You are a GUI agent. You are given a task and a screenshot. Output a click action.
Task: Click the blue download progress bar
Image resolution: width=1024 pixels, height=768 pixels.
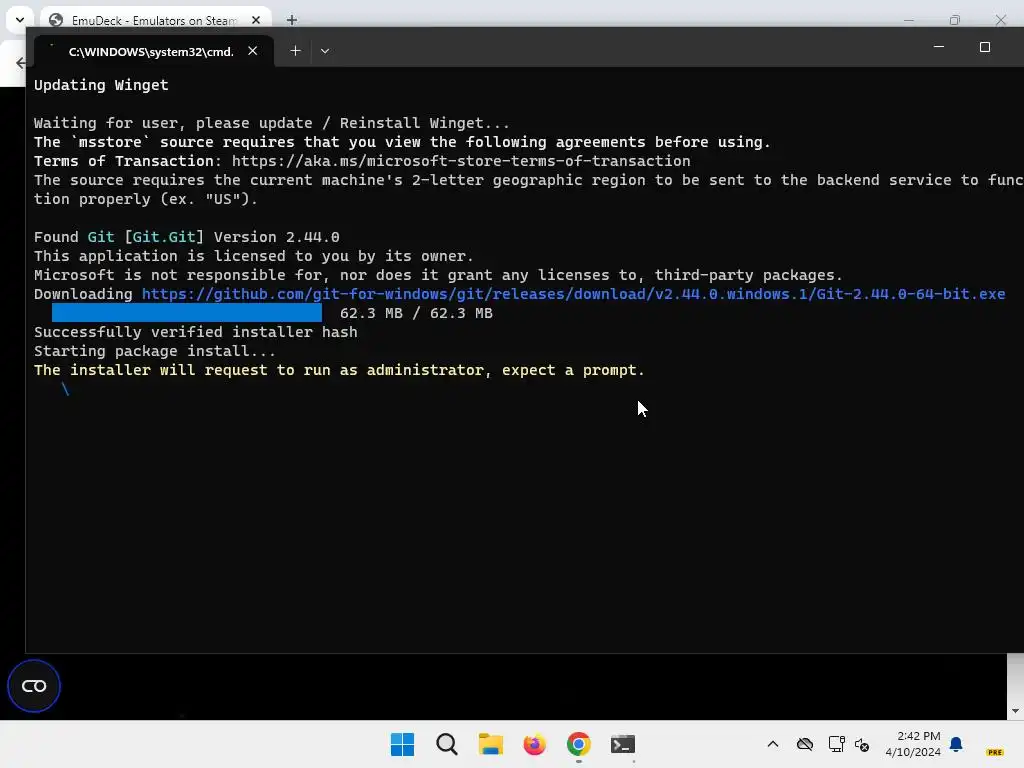click(187, 313)
